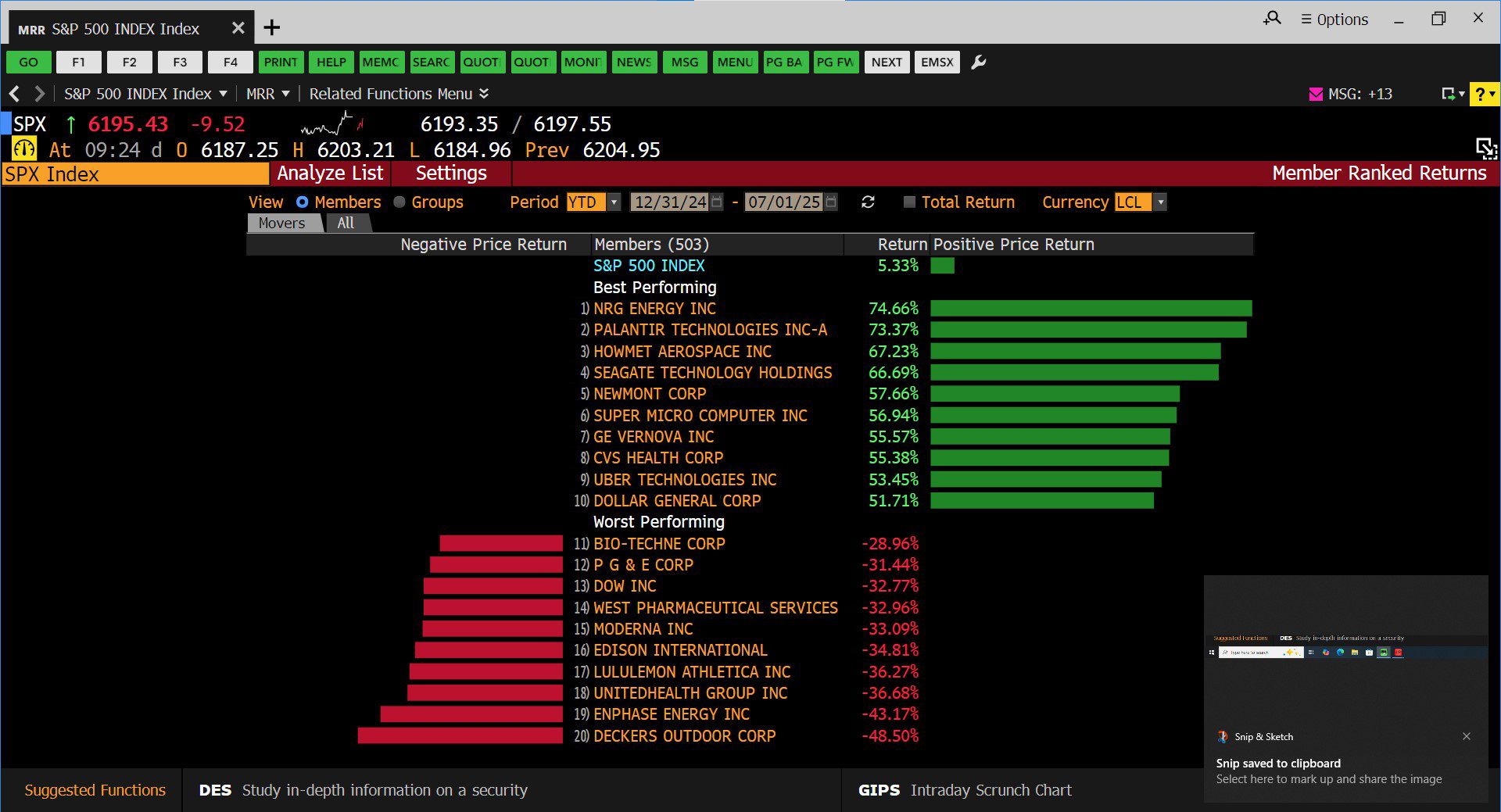The height and width of the screenshot is (812, 1501).
Task: Click the red bar for Deckers Outdoor
Action: pyautogui.click(x=460, y=735)
